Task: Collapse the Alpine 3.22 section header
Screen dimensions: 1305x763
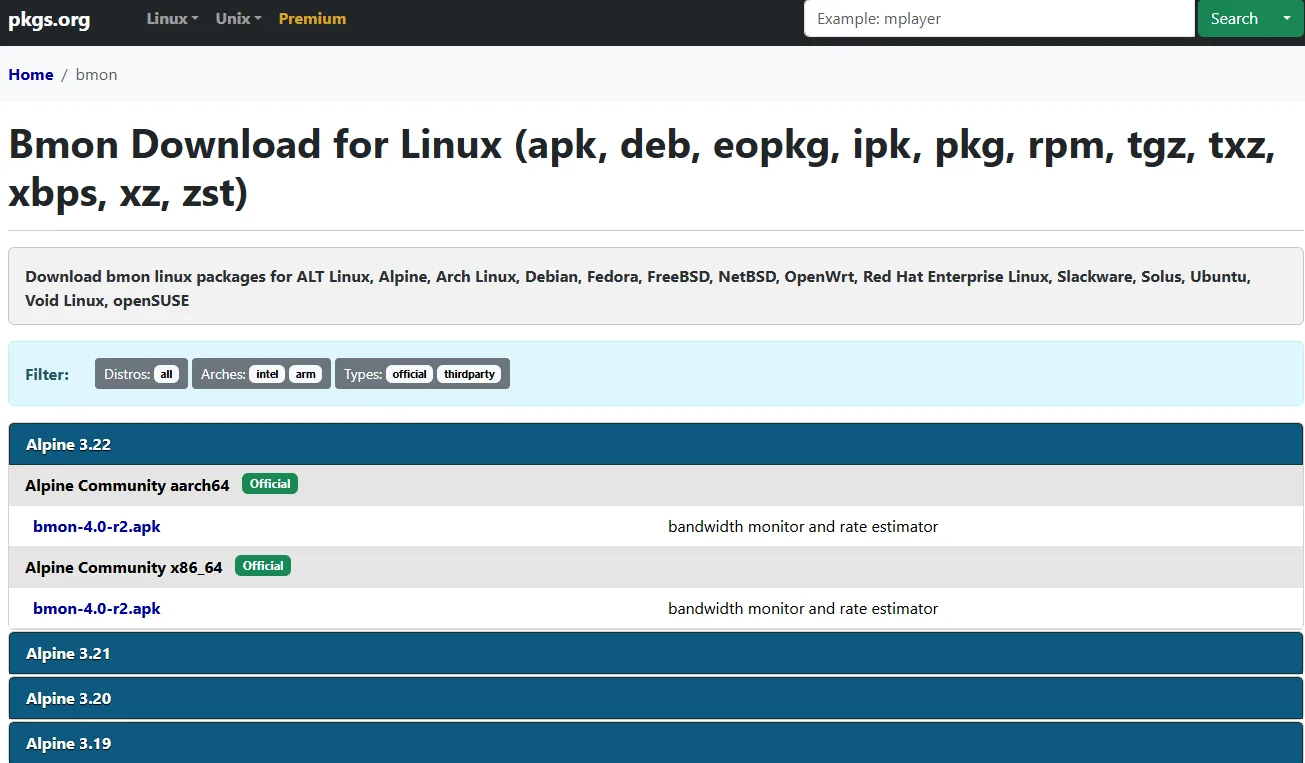Action: [656, 445]
